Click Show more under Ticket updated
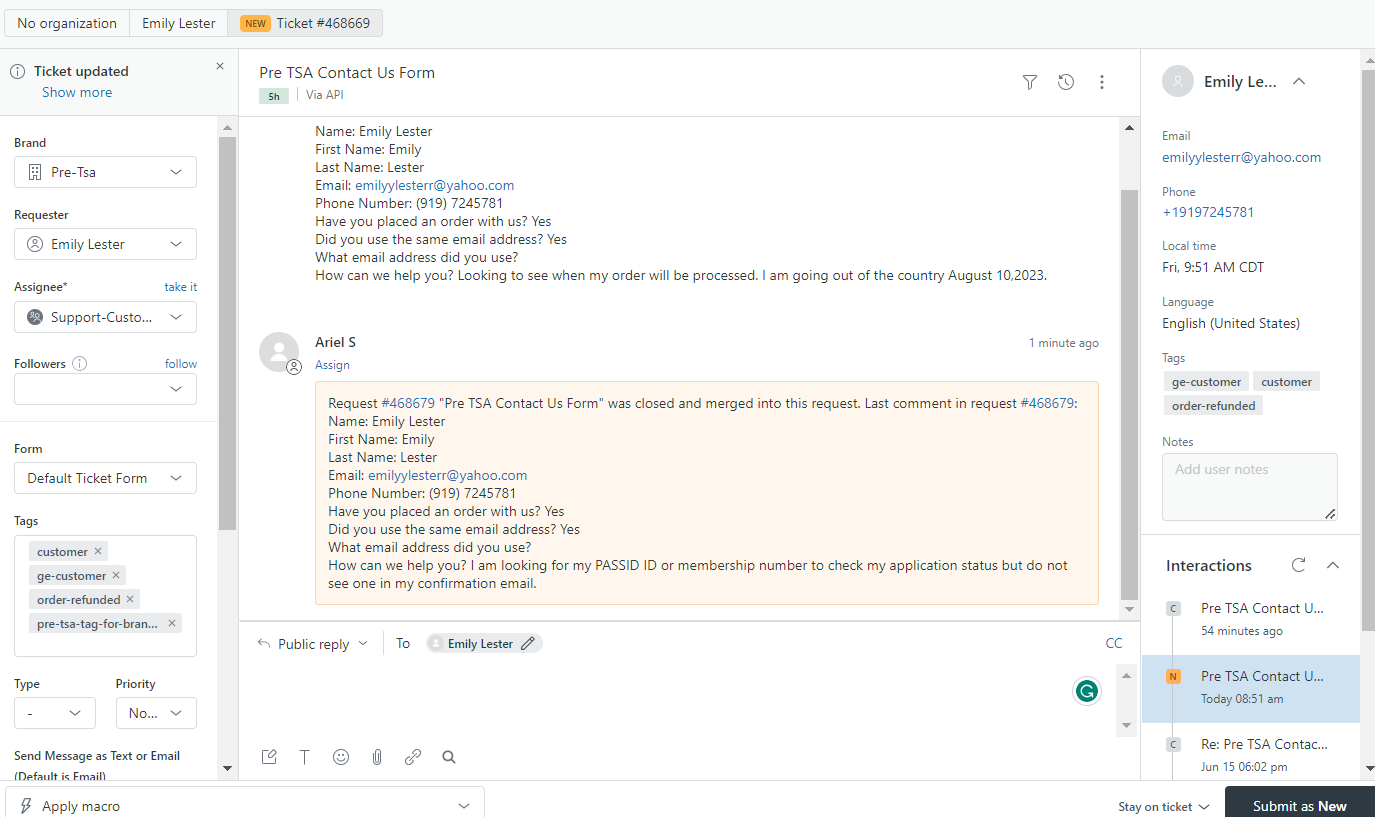 point(77,92)
